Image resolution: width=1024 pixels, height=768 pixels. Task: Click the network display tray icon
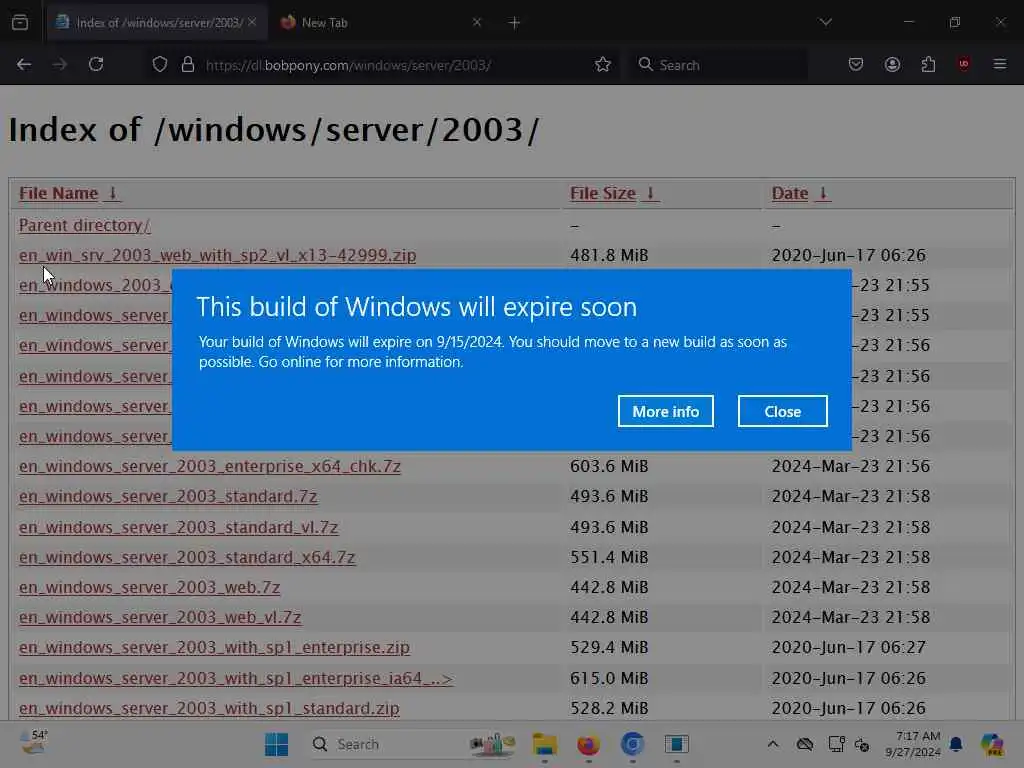[x=836, y=744]
